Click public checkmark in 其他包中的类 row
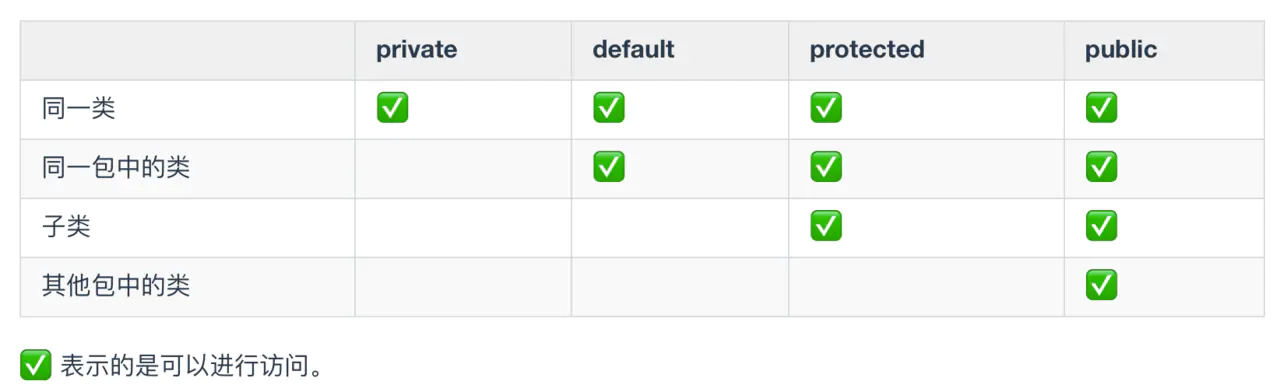This screenshot has width=1280, height=392. coord(1101,285)
